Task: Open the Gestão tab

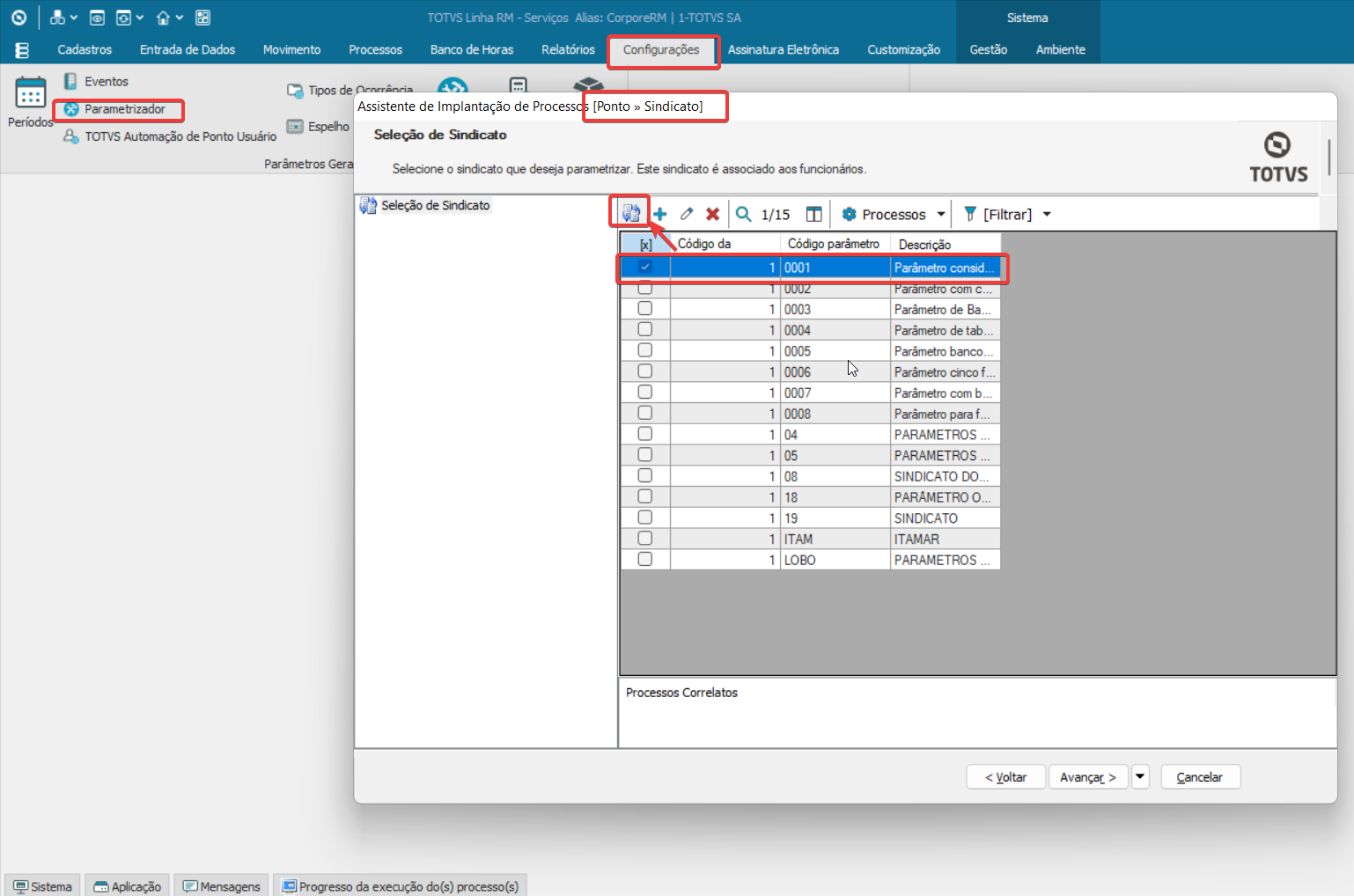Action: click(x=989, y=50)
